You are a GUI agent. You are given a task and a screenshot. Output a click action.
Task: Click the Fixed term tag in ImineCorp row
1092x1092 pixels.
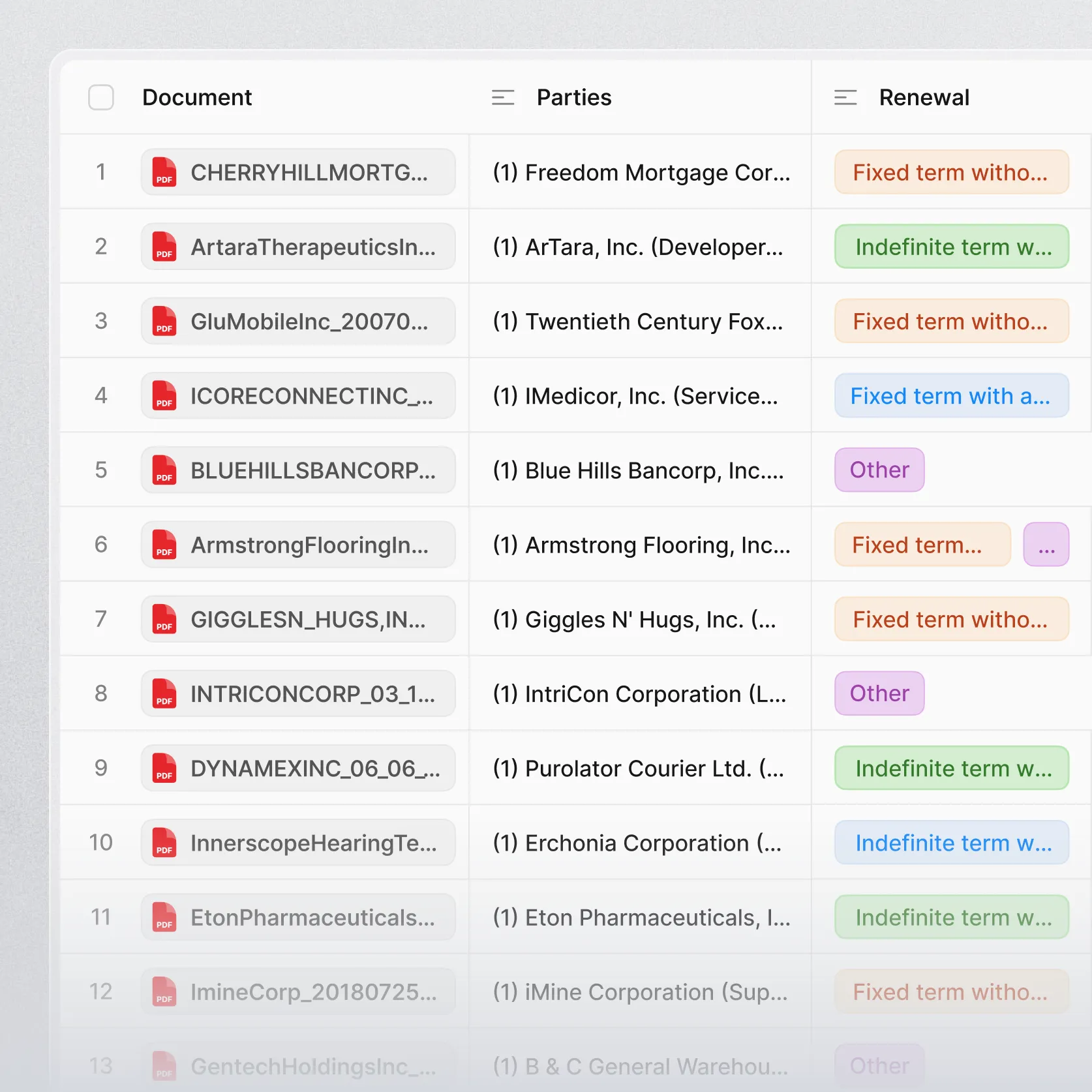click(x=952, y=991)
